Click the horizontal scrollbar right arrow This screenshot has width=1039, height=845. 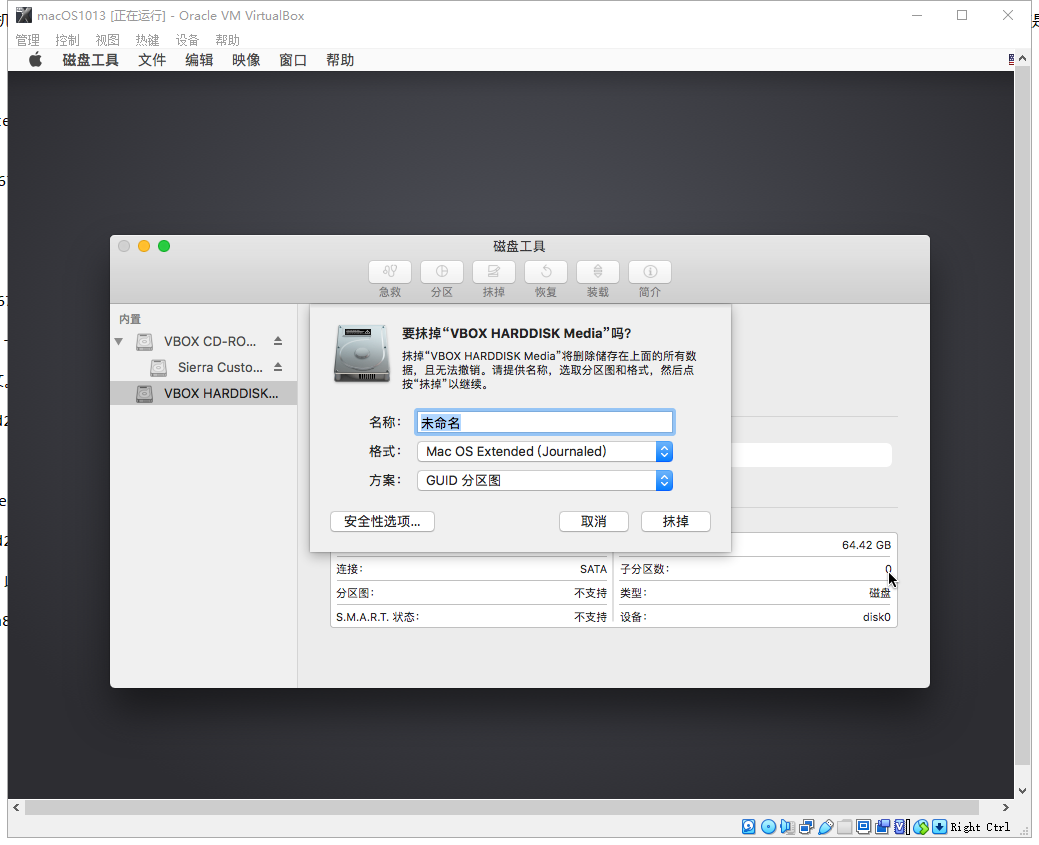[x=1006, y=807]
